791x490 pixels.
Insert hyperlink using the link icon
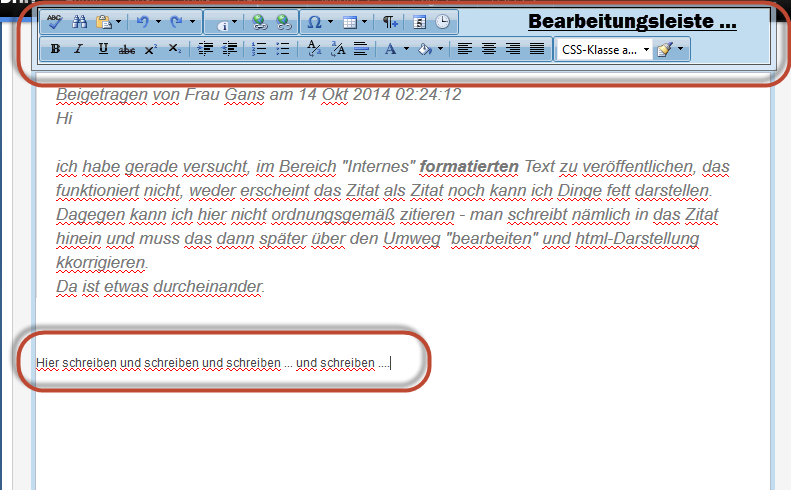click(x=259, y=21)
